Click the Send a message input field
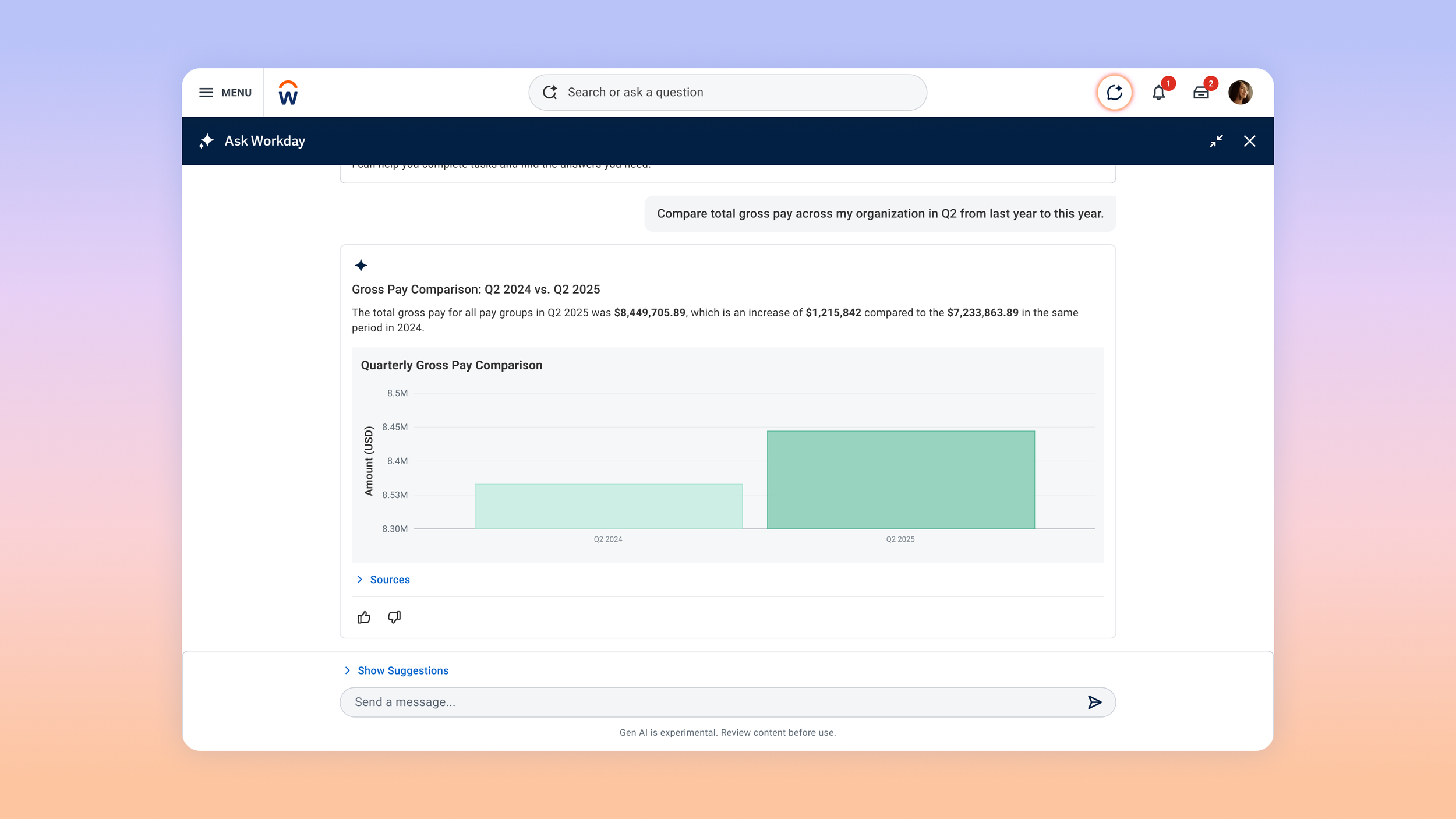The height and width of the screenshot is (819, 1456). (699, 702)
